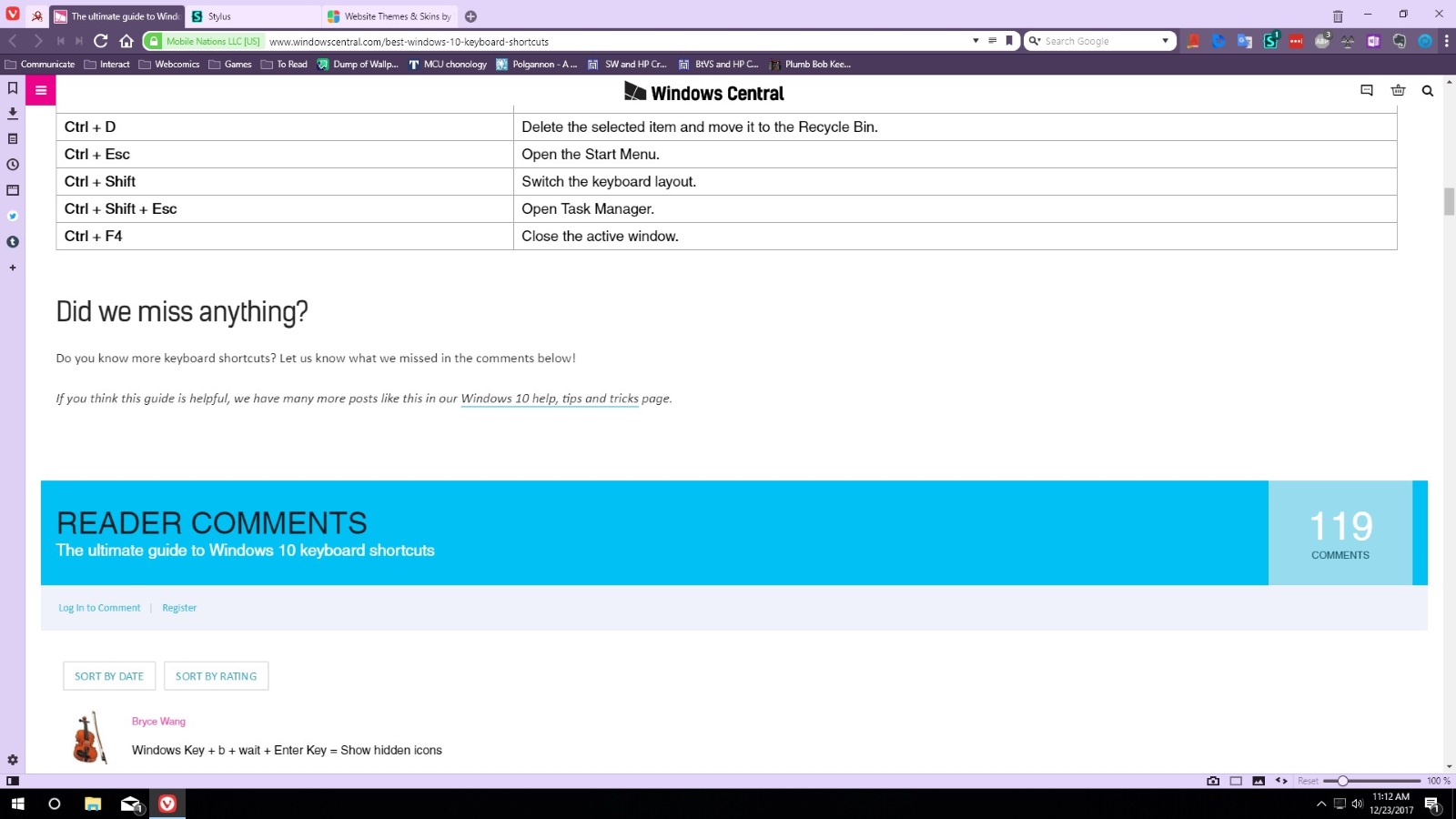Reload the current page

tap(101, 41)
